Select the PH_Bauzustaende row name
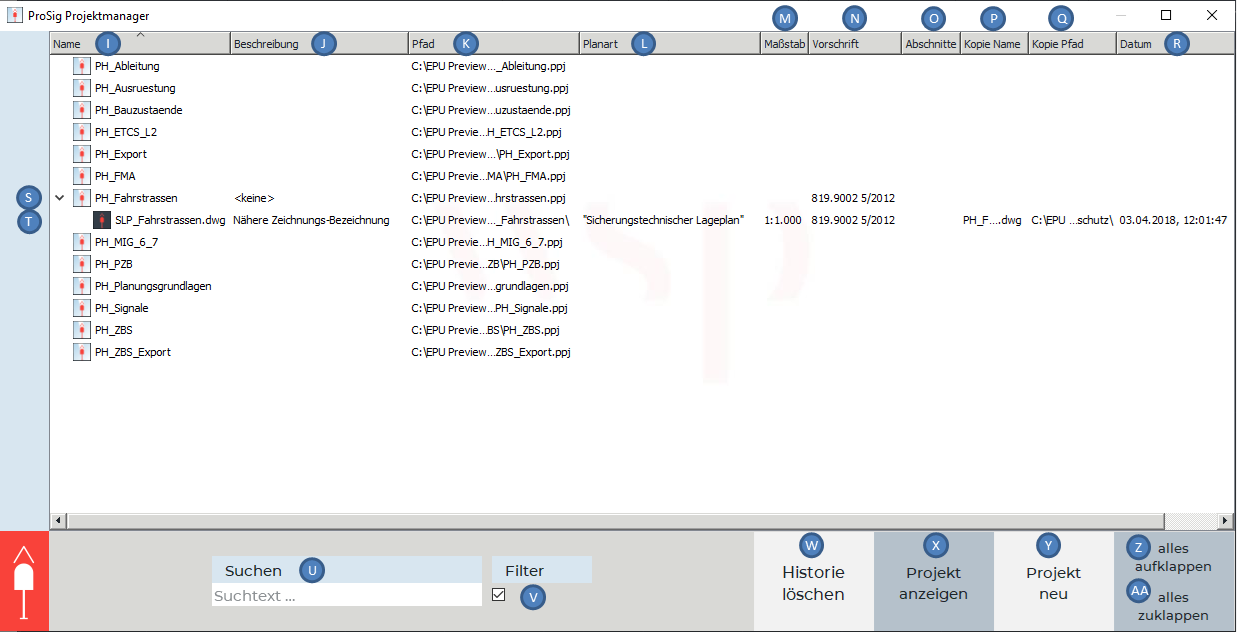 pos(138,110)
